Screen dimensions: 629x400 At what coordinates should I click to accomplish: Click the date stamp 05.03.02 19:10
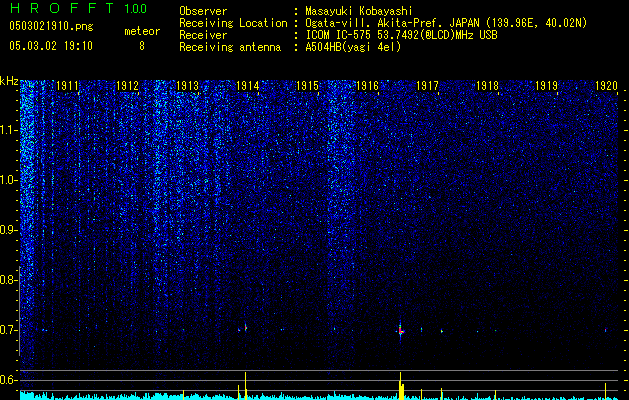[51, 46]
